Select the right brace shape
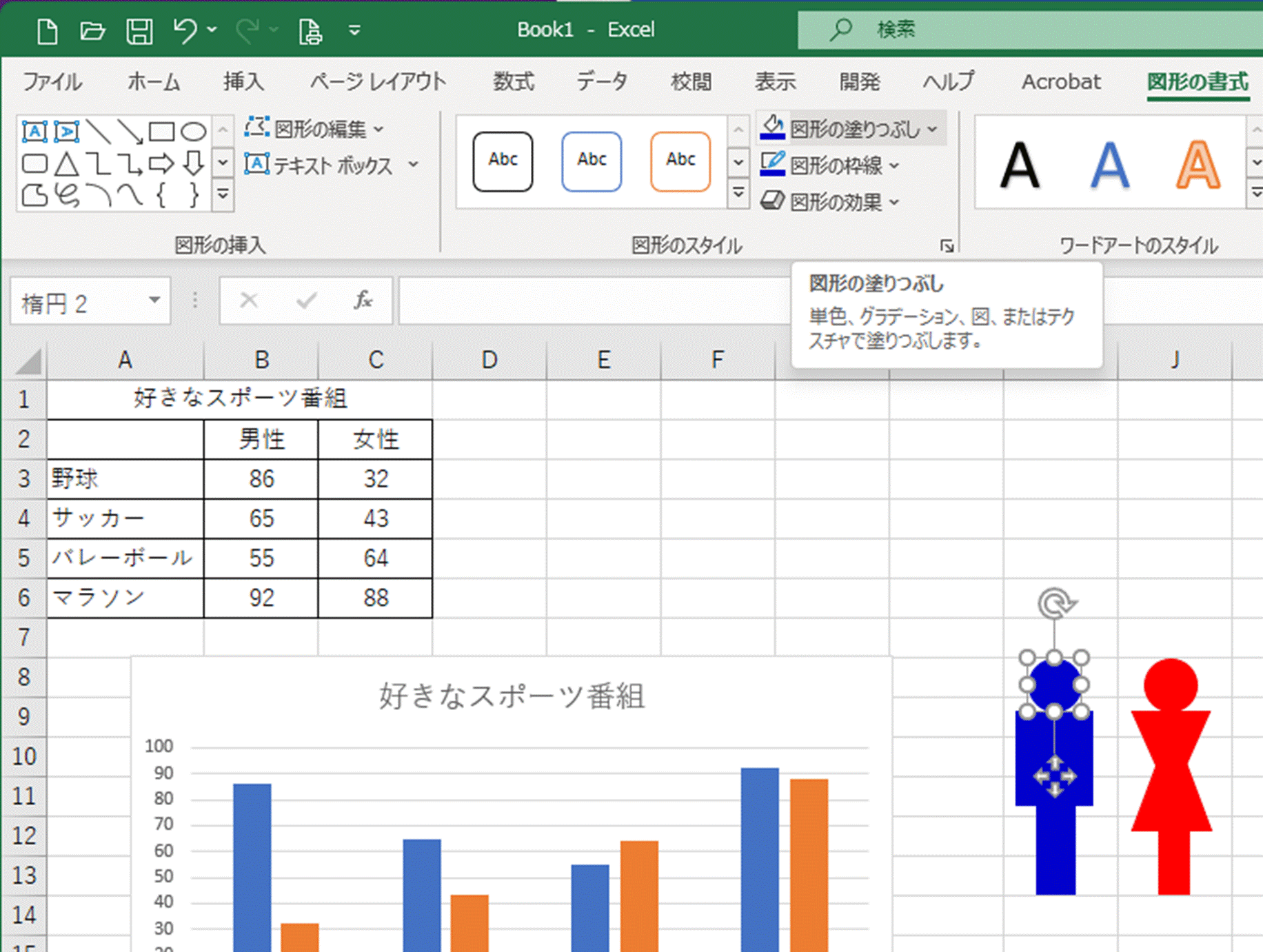1263x952 pixels. [194, 195]
